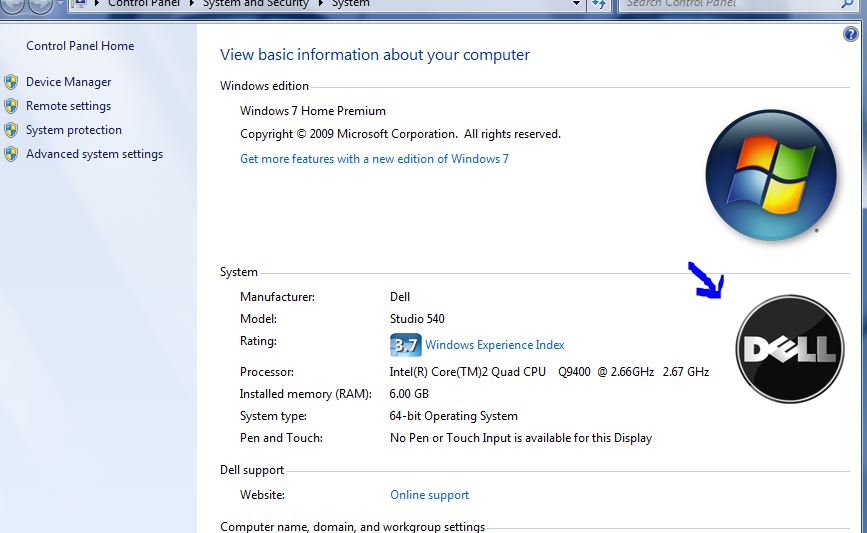
Task: Click the address bar refresh button
Action: click(x=599, y=4)
